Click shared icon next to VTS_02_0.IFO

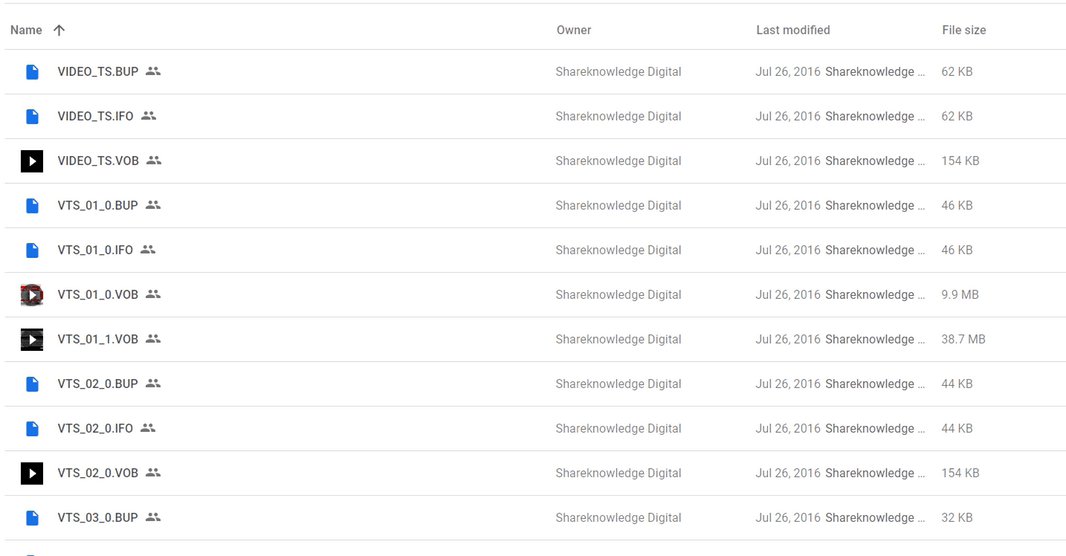[x=148, y=428]
